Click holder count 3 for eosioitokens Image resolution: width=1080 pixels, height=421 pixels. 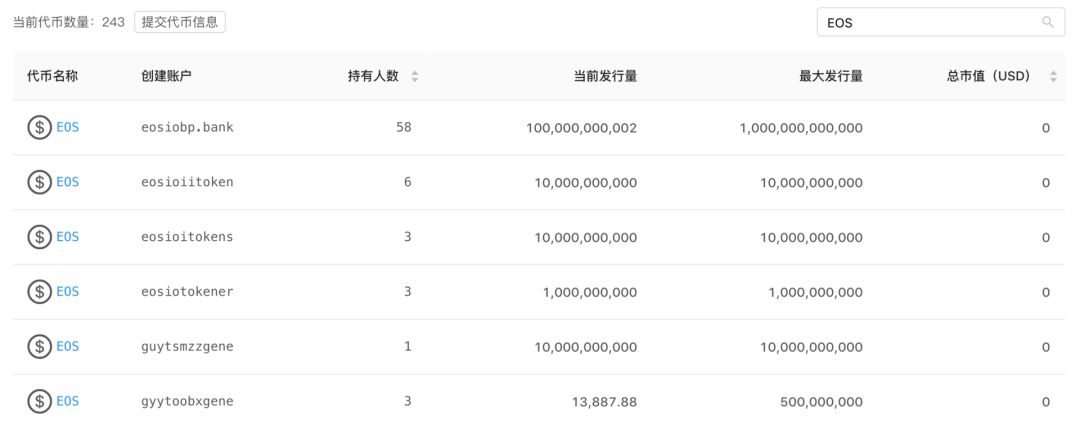(408, 237)
